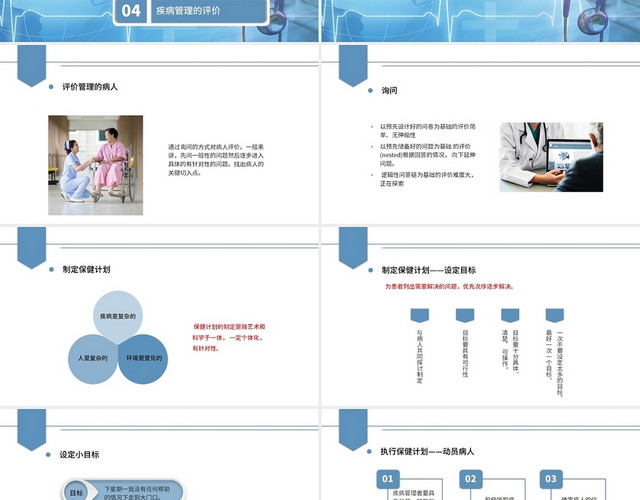Select the red line "为患者列出需要解决的问题"
640x500 pixels.
coord(449,287)
